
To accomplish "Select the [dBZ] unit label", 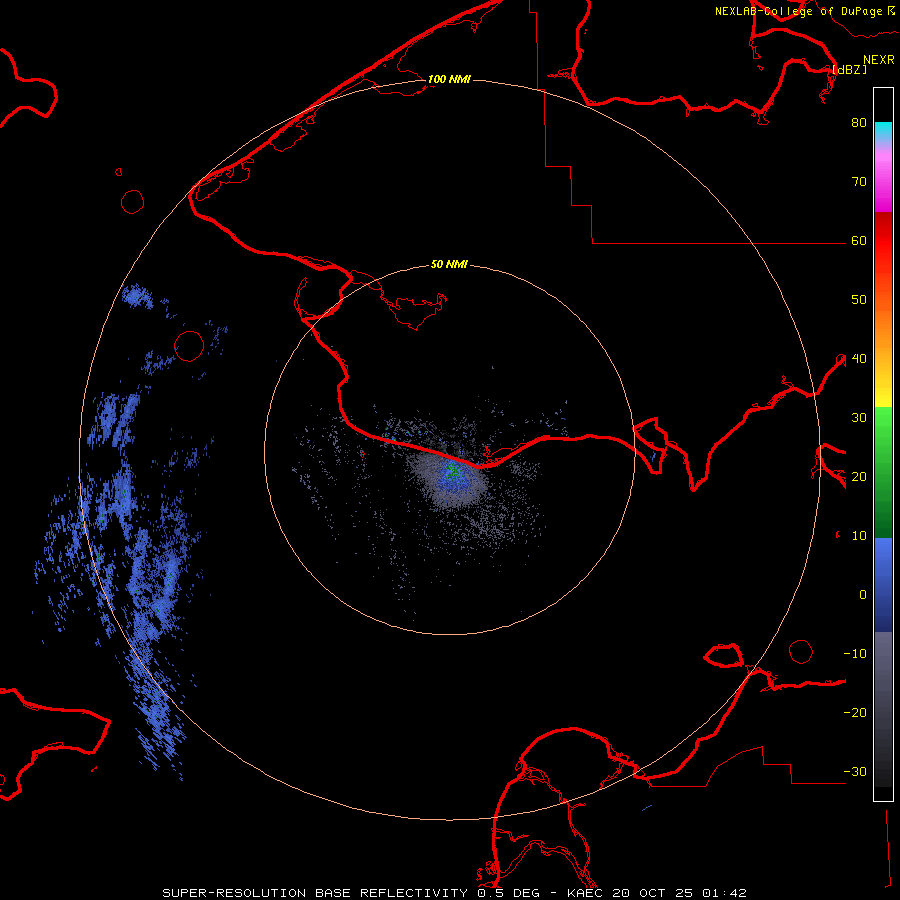I will [x=849, y=69].
